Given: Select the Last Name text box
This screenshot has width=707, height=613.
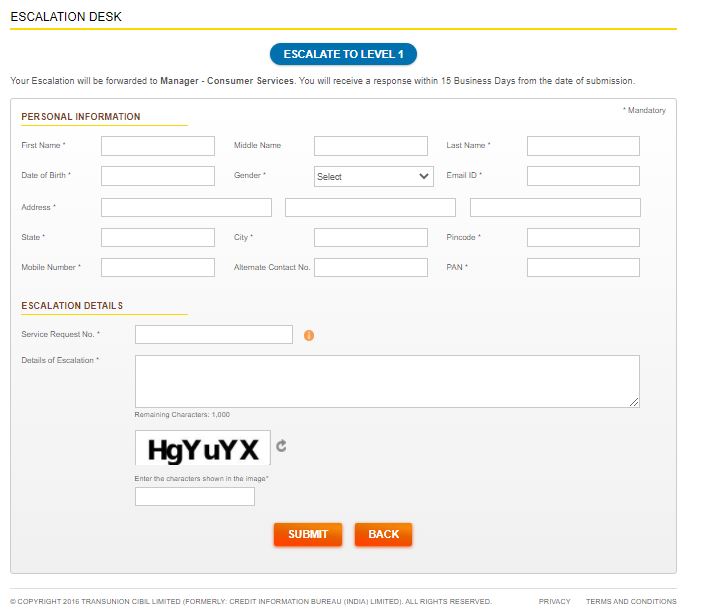Looking at the screenshot, I should (583, 146).
